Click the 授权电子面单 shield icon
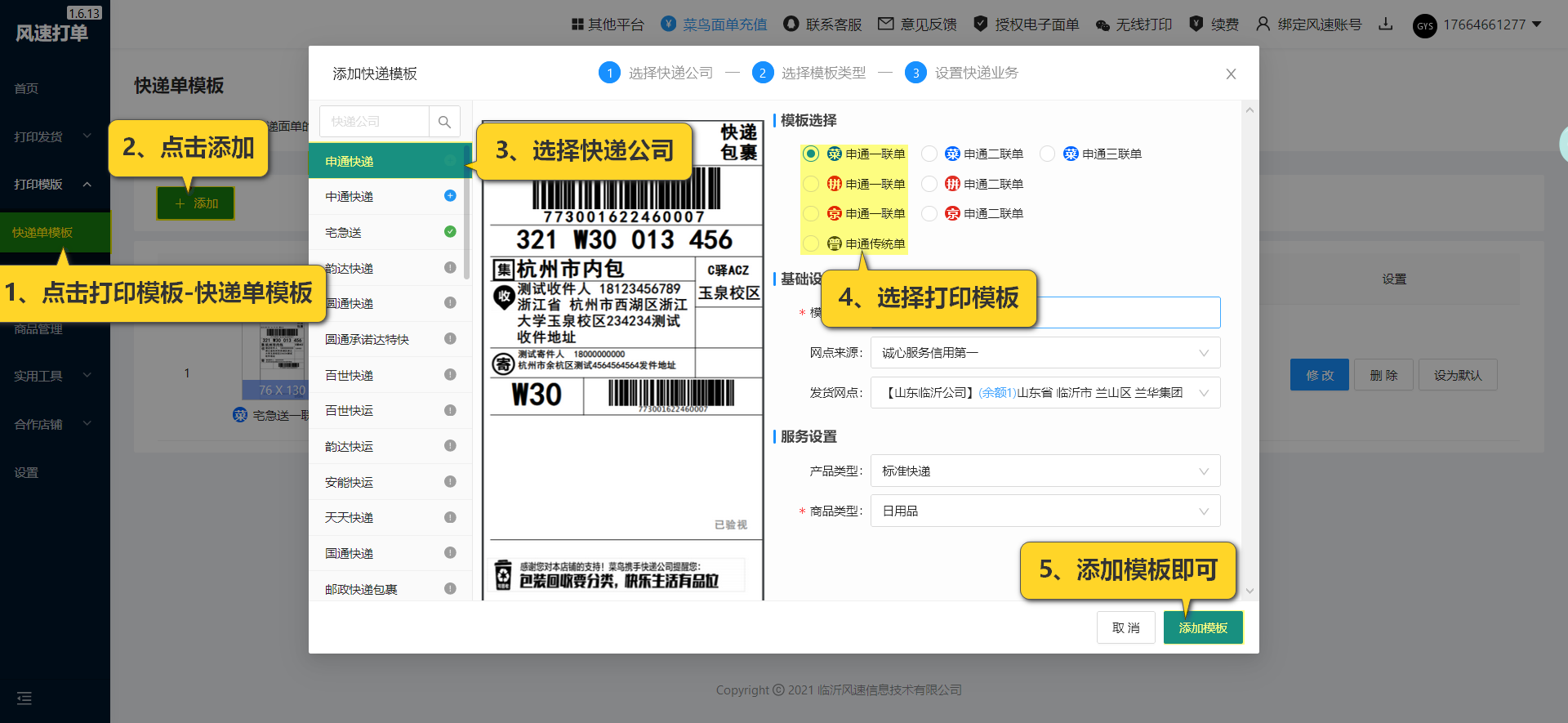Viewport: 1568px width, 723px height. 981,25
